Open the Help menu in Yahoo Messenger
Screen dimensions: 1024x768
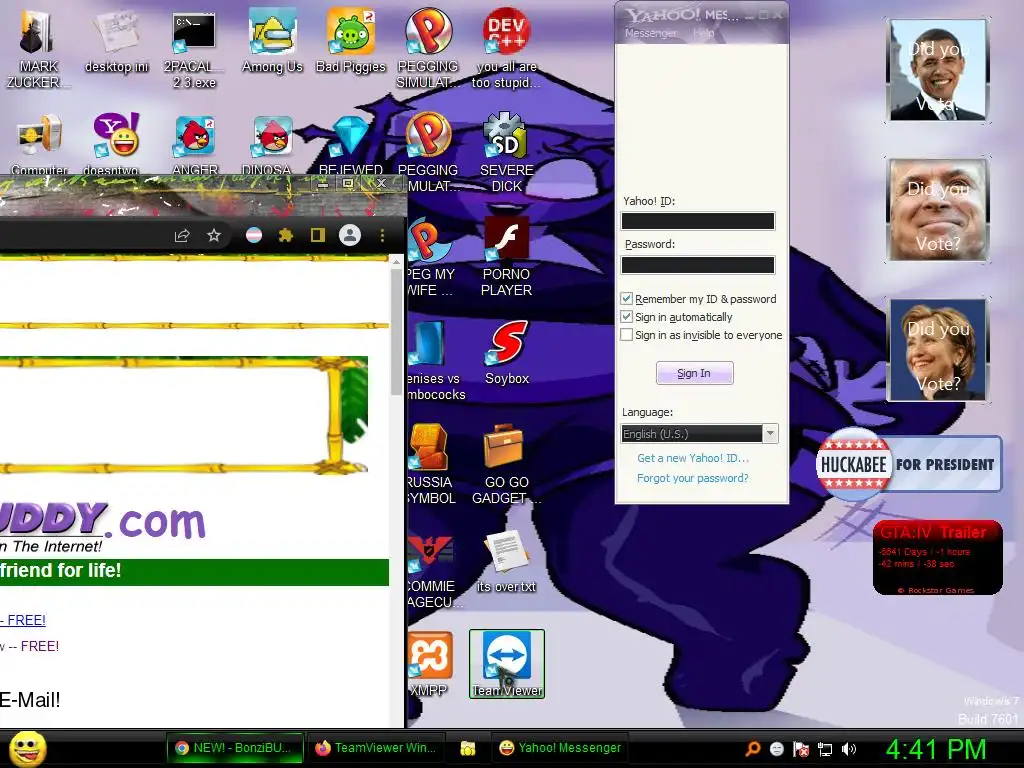pos(703,33)
